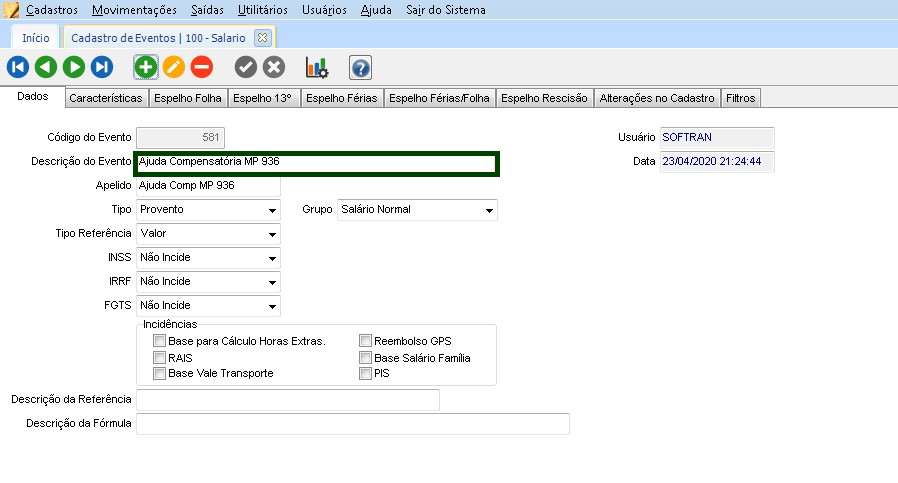
Task: Edit the record with orange pencil icon
Action: tap(174, 67)
